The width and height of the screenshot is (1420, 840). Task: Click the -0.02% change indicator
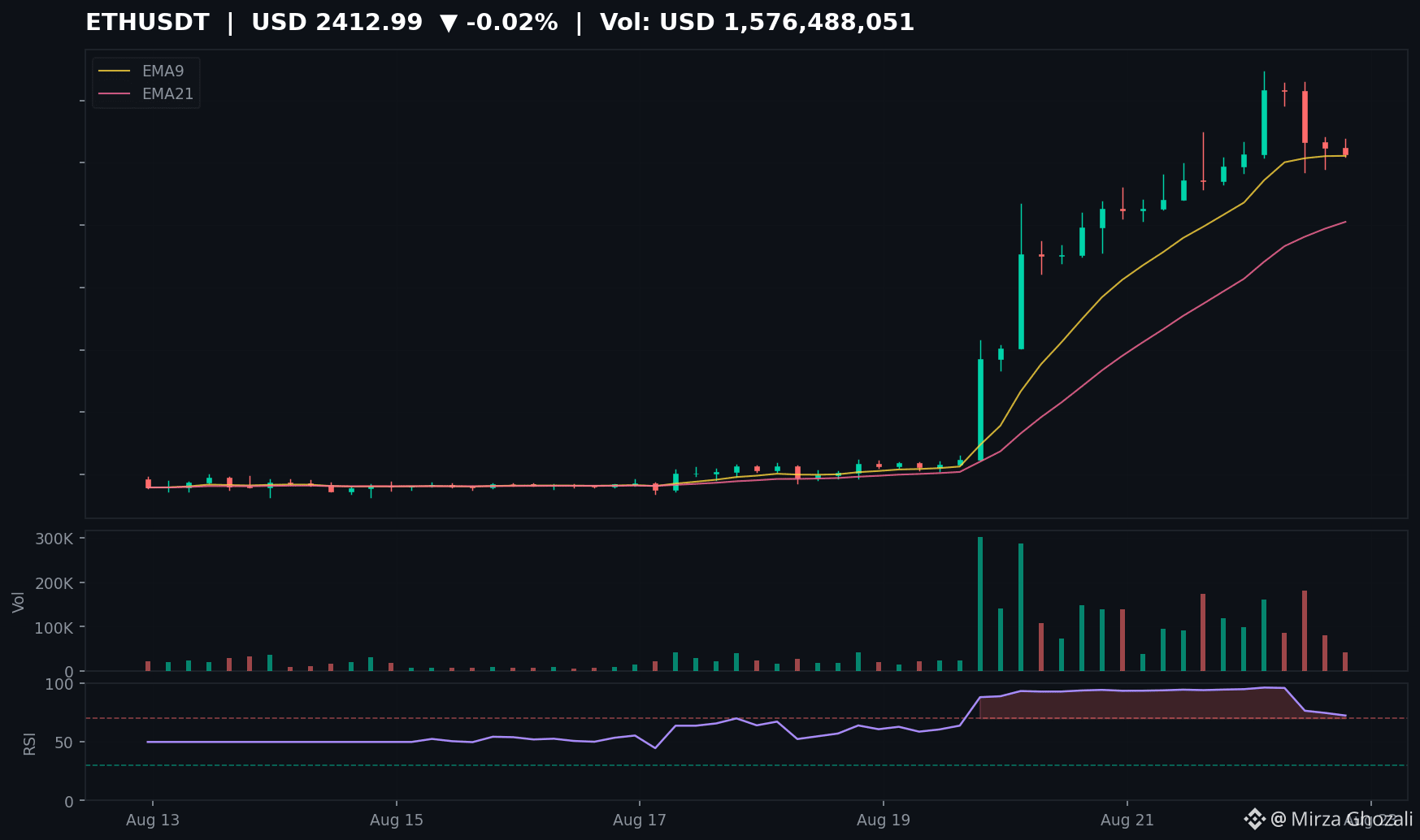point(499,22)
